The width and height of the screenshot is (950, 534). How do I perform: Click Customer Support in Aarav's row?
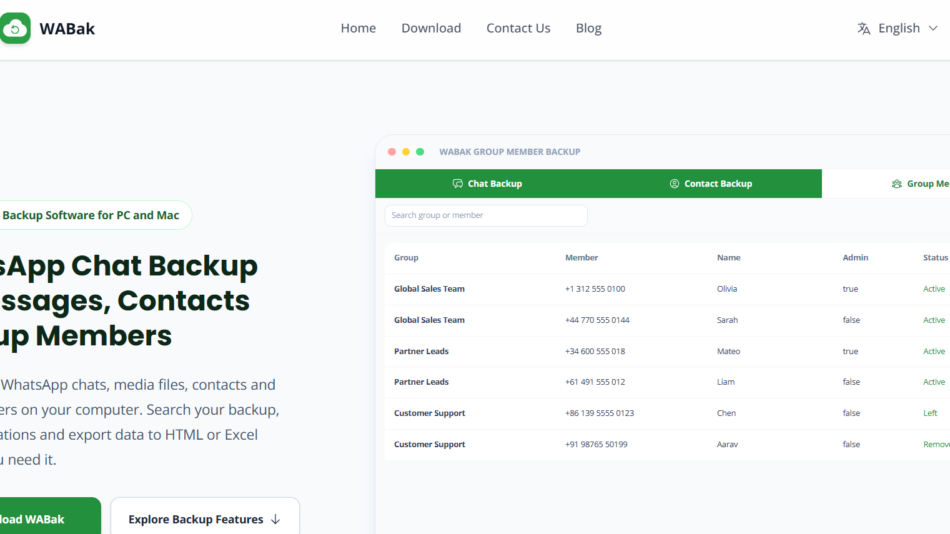(430, 444)
